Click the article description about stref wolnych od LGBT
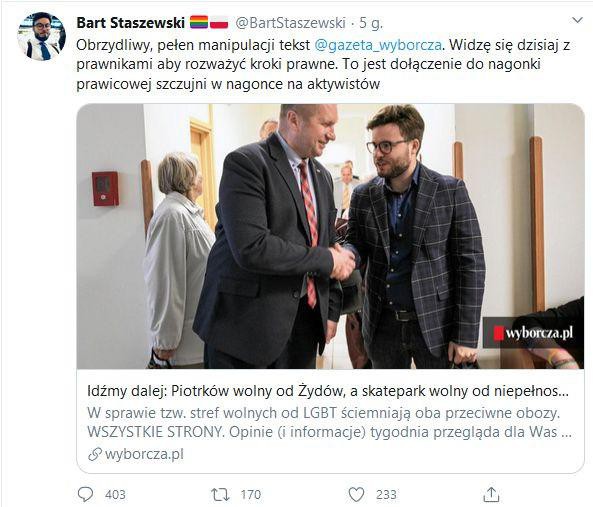 pyautogui.click(x=329, y=422)
